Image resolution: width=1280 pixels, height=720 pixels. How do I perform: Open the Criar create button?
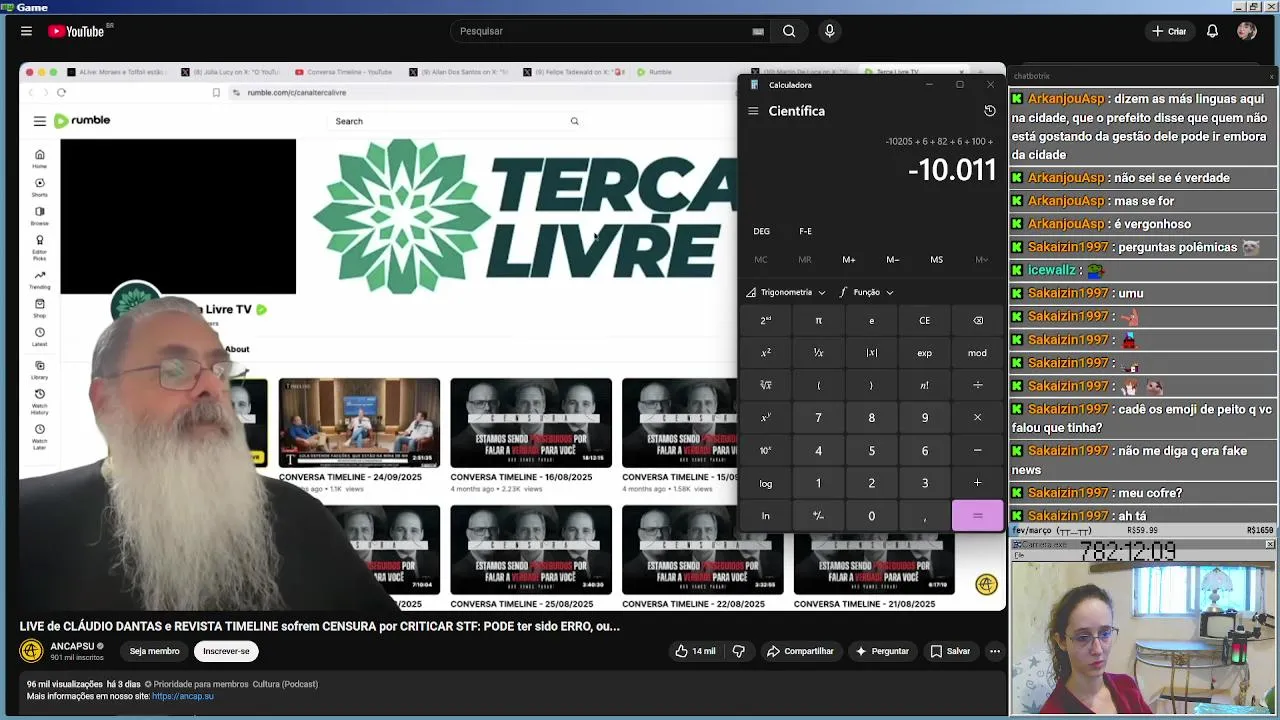(x=1169, y=31)
